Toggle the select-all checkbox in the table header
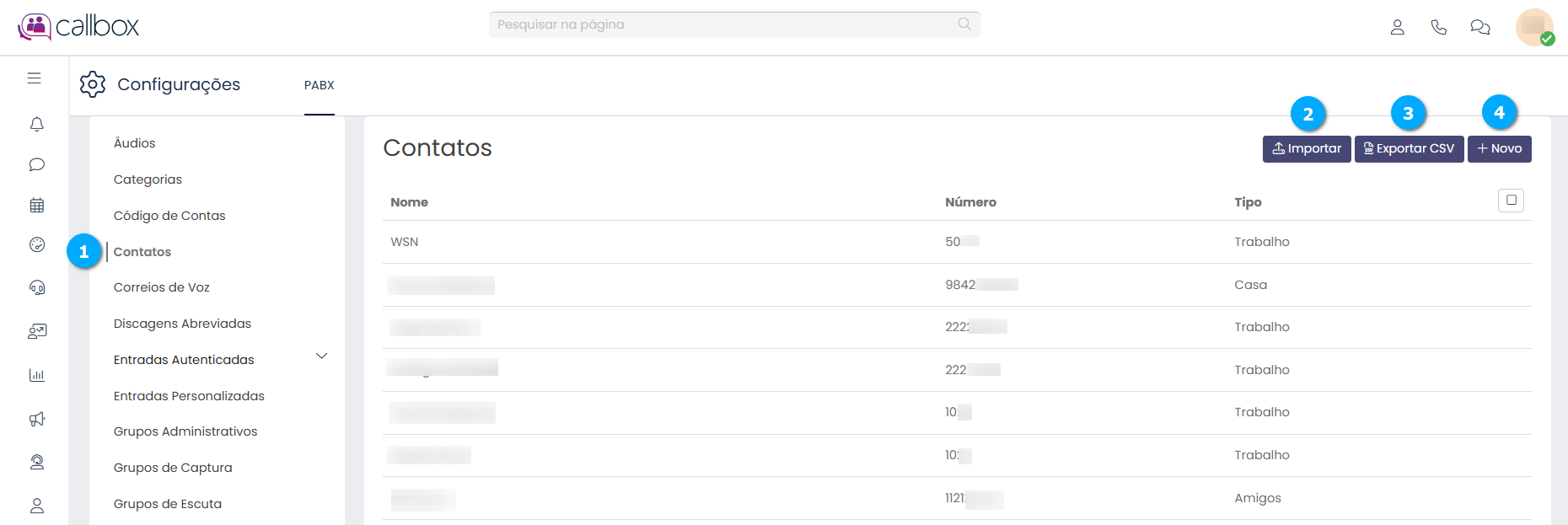This screenshot has height=525, width=1568. [1511, 201]
